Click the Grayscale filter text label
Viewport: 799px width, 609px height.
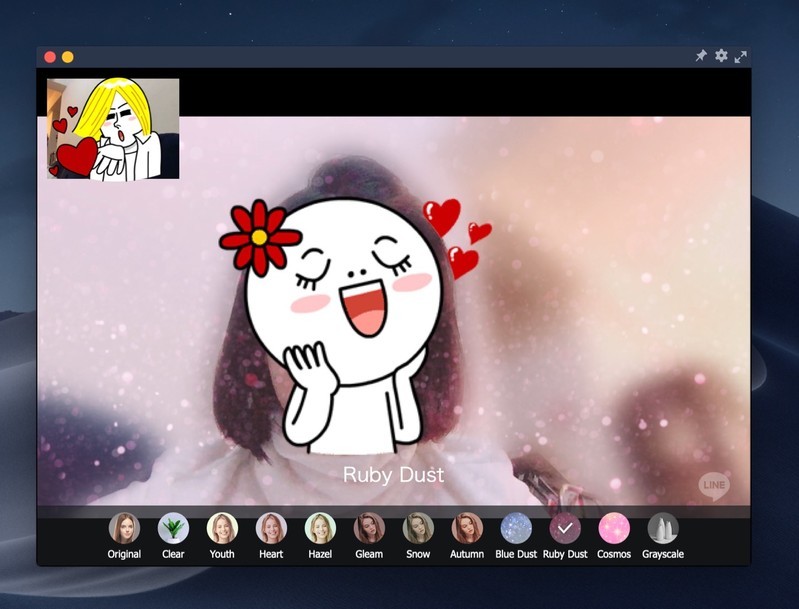(x=663, y=554)
